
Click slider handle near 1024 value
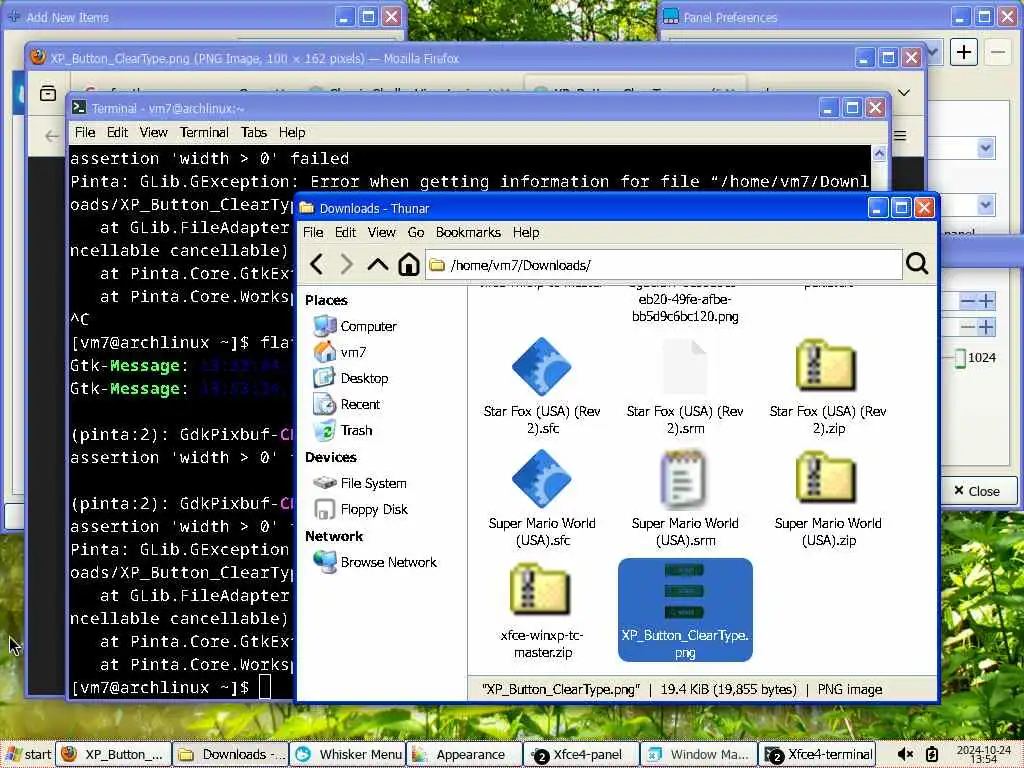[960, 358]
